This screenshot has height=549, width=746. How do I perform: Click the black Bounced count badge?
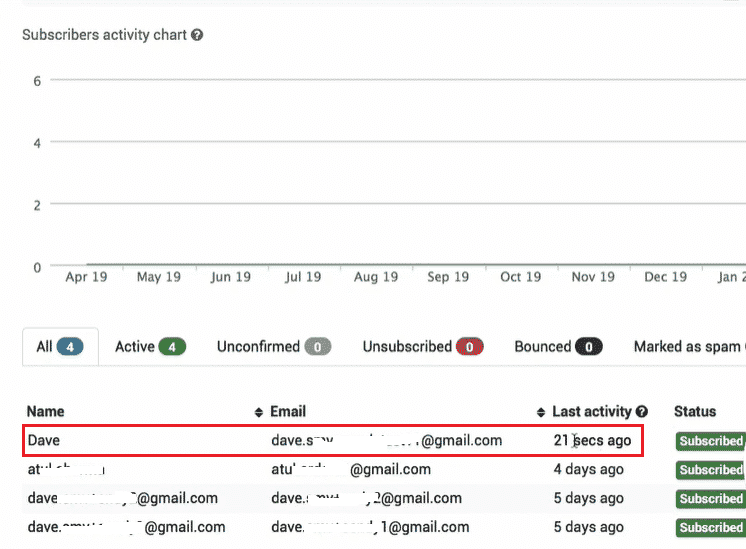click(x=589, y=347)
